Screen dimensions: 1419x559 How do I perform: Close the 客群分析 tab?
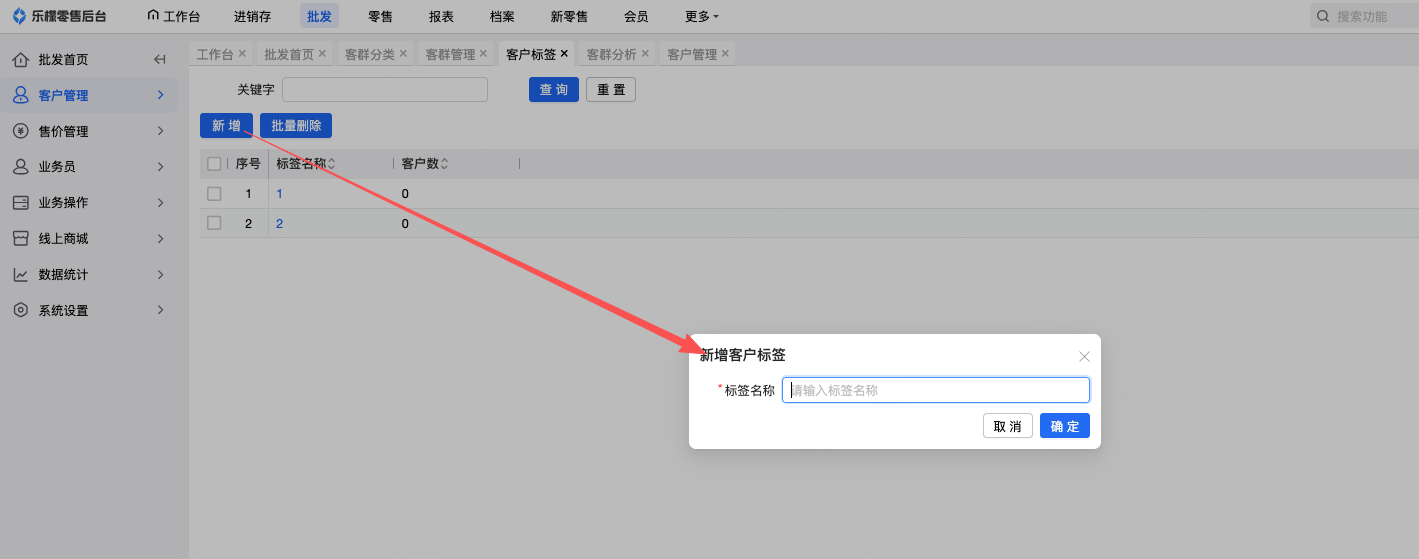[645, 53]
